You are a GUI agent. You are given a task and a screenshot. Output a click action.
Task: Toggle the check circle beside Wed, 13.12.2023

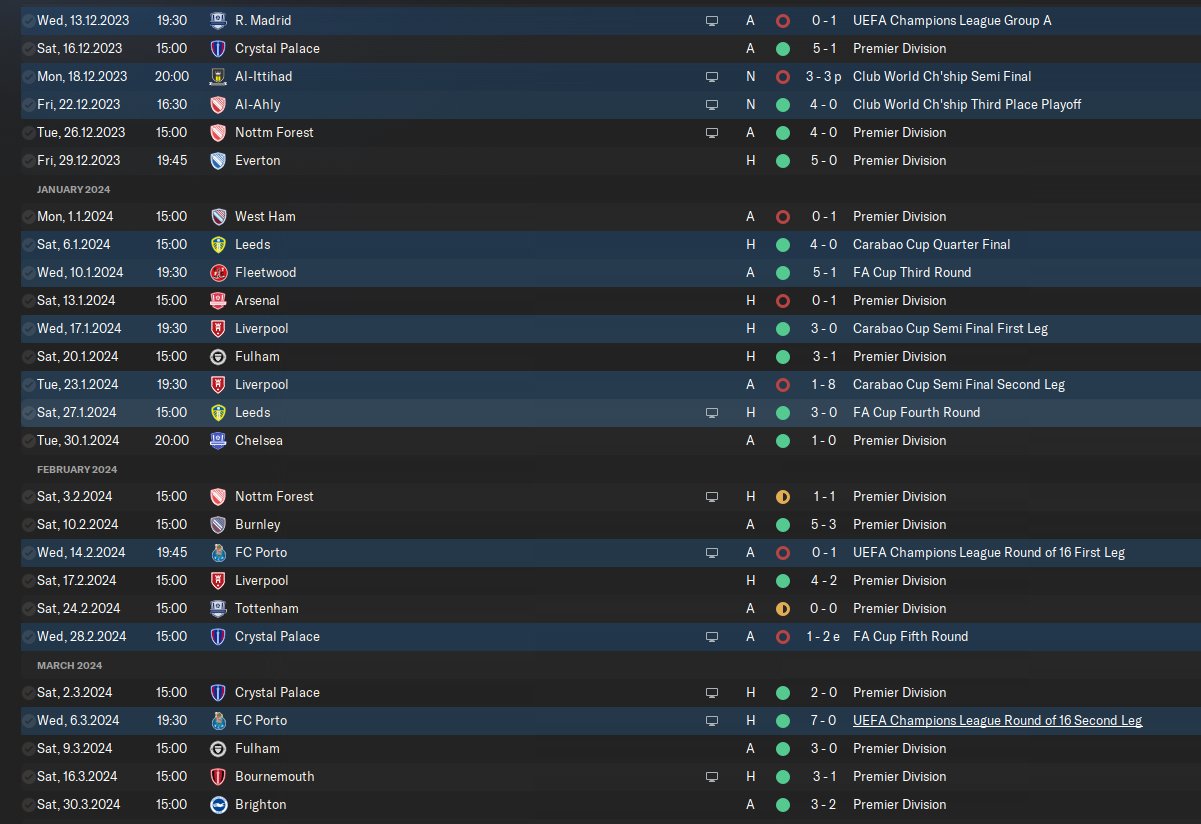point(27,20)
